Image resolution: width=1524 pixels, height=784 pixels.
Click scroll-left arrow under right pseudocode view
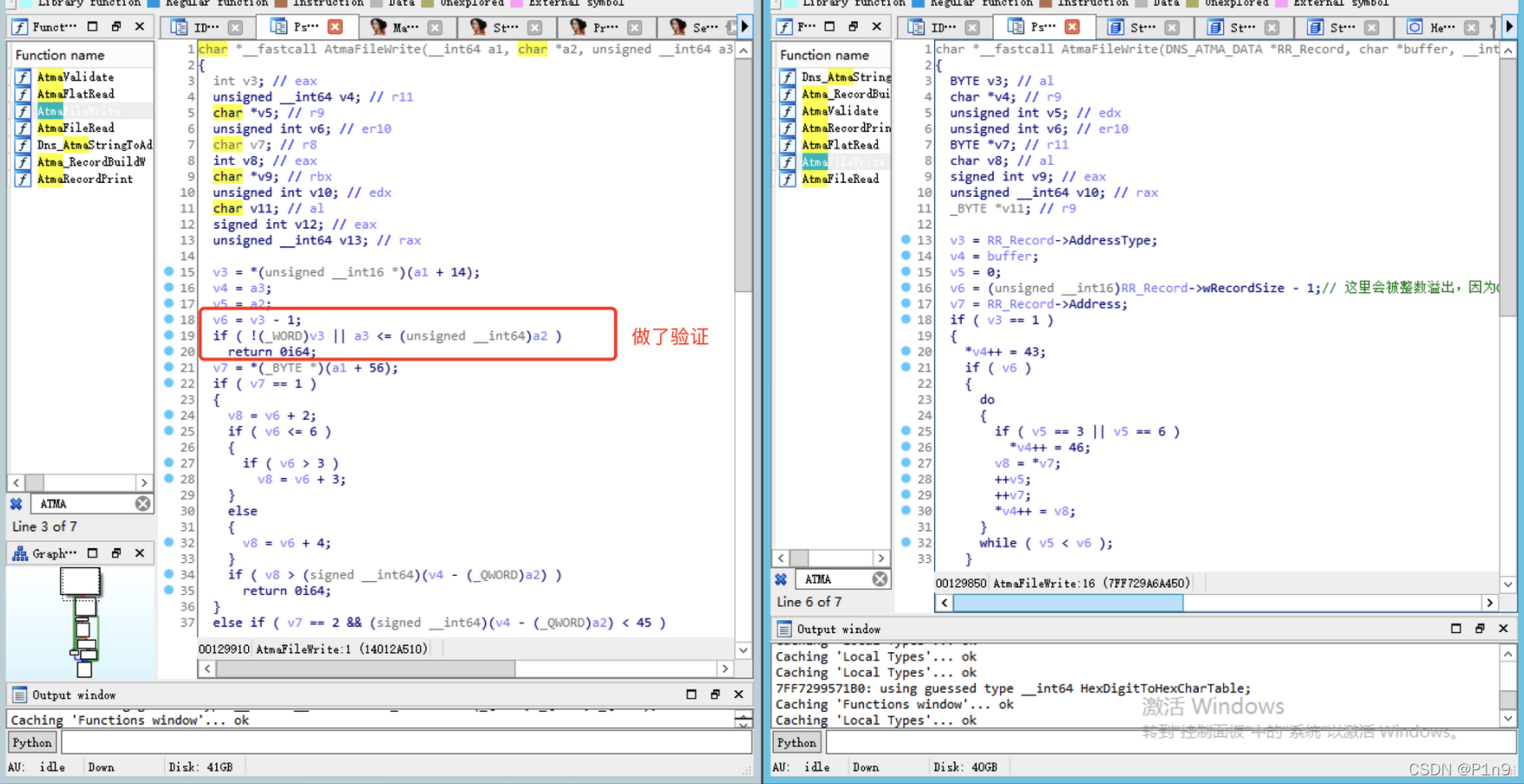point(944,603)
